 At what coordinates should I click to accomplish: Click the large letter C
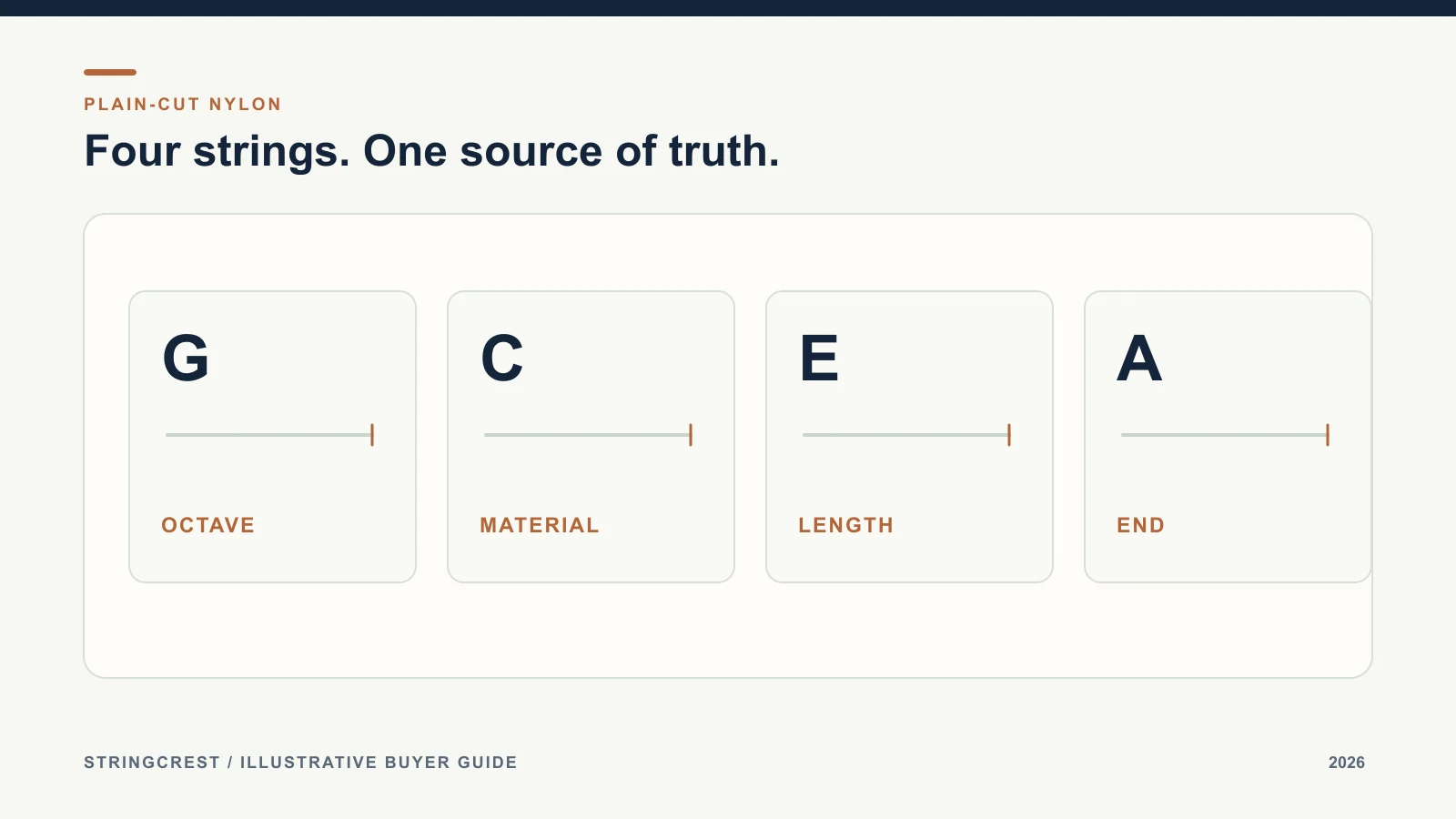[502, 358]
